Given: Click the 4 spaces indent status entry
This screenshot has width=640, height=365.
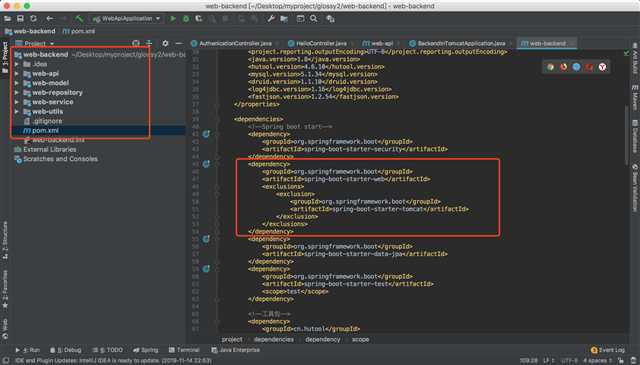Looking at the screenshot, I should pyautogui.click(x=598, y=361).
